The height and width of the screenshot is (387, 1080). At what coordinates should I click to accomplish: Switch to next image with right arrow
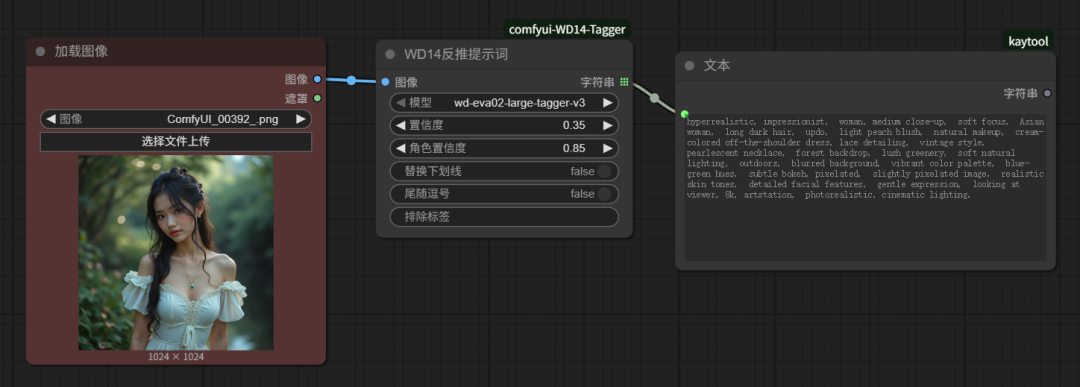pos(301,119)
